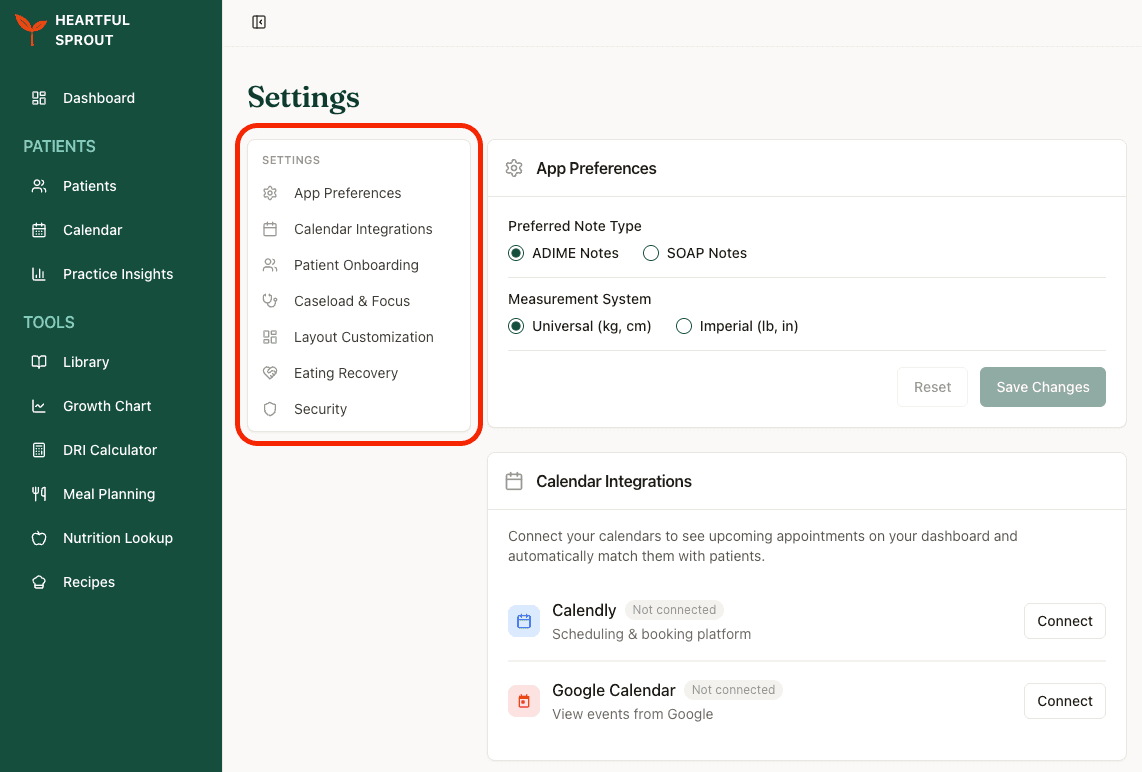Choose the Universal (kg, cm) measurement option
Image resolution: width=1142 pixels, height=772 pixels.
pyautogui.click(x=516, y=326)
